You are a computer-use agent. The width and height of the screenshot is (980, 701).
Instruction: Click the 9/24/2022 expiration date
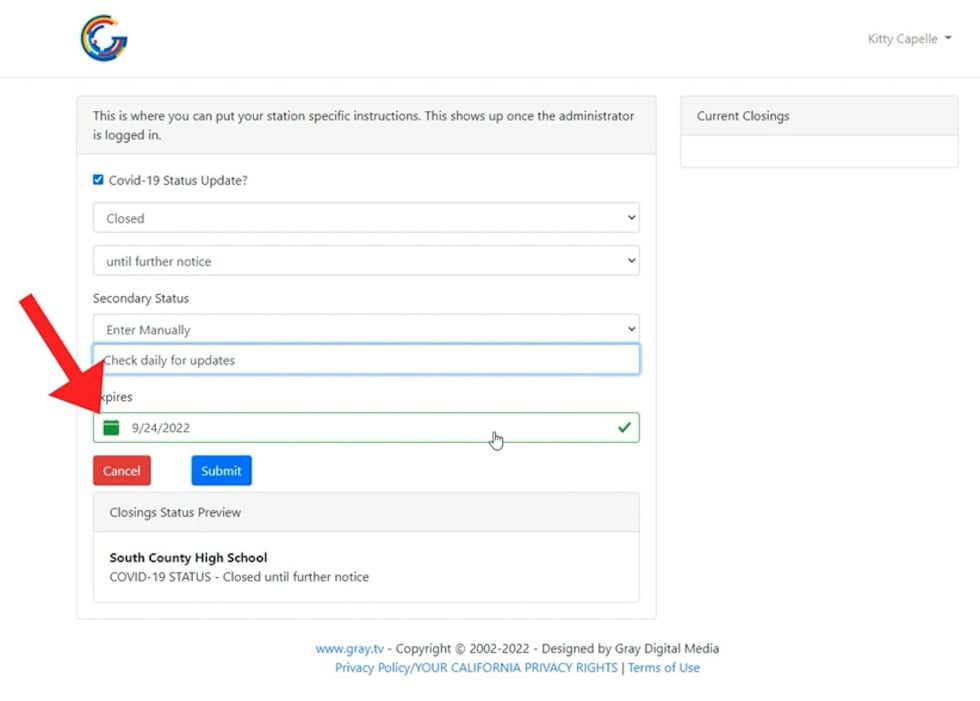point(161,428)
